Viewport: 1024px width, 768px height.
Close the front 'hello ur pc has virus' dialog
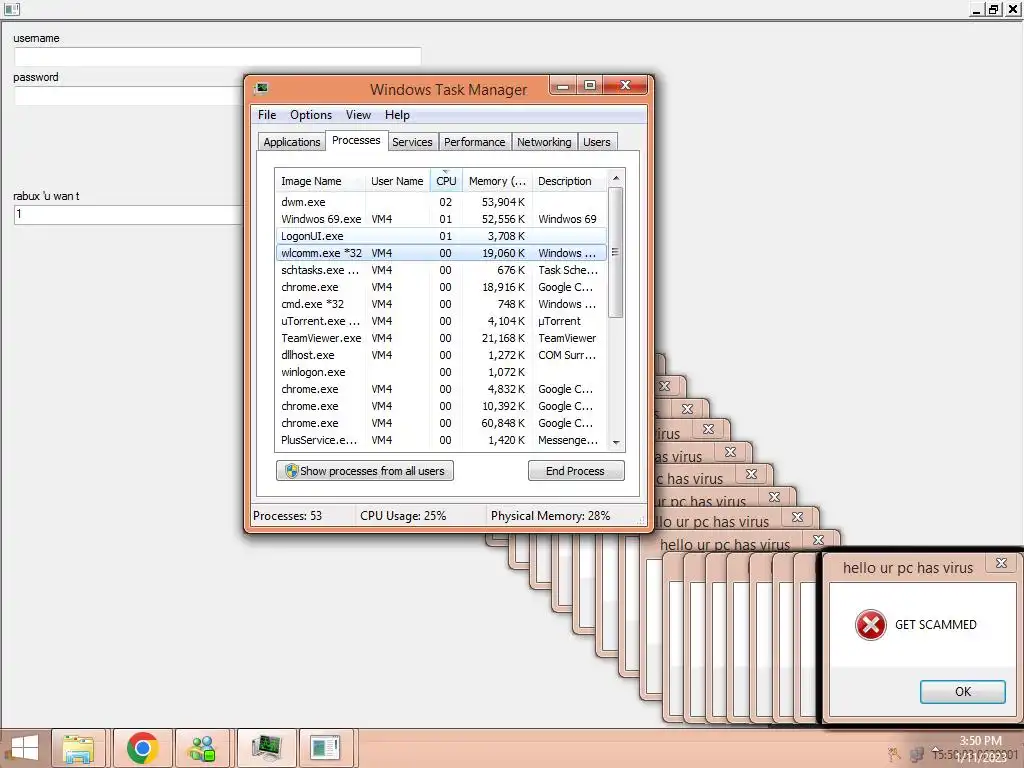coord(1001,563)
